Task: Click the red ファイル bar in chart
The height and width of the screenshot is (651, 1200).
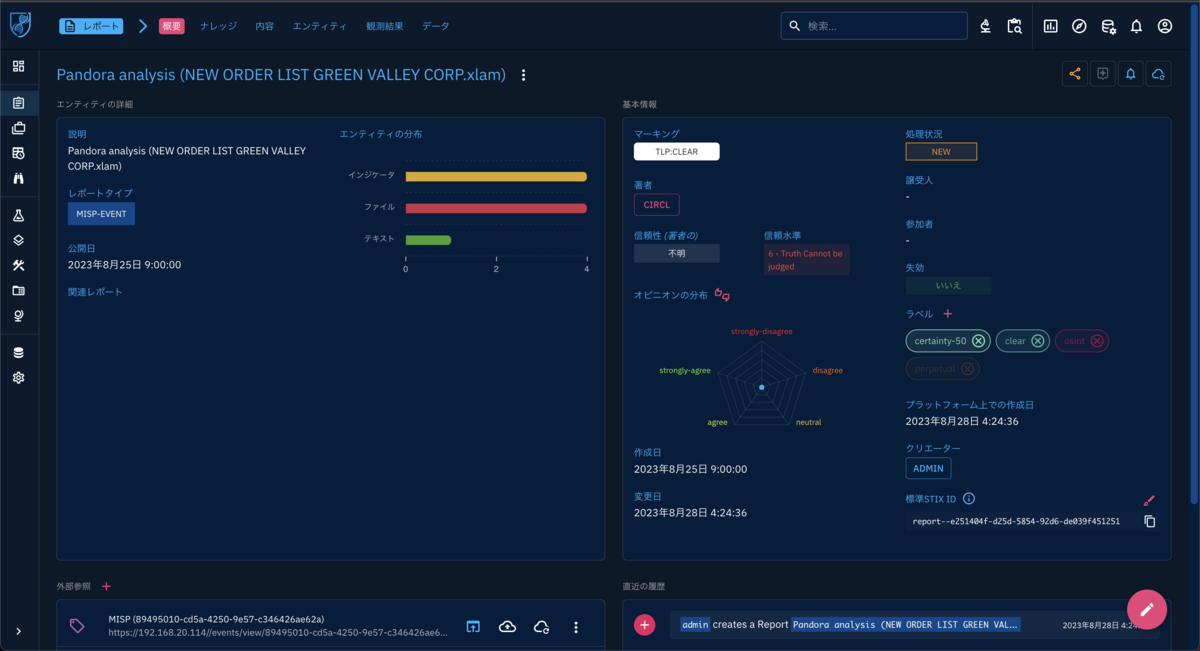Action: pyautogui.click(x=496, y=208)
